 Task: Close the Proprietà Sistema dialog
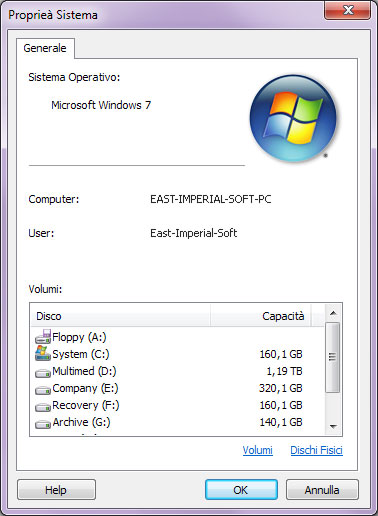click(348, 10)
